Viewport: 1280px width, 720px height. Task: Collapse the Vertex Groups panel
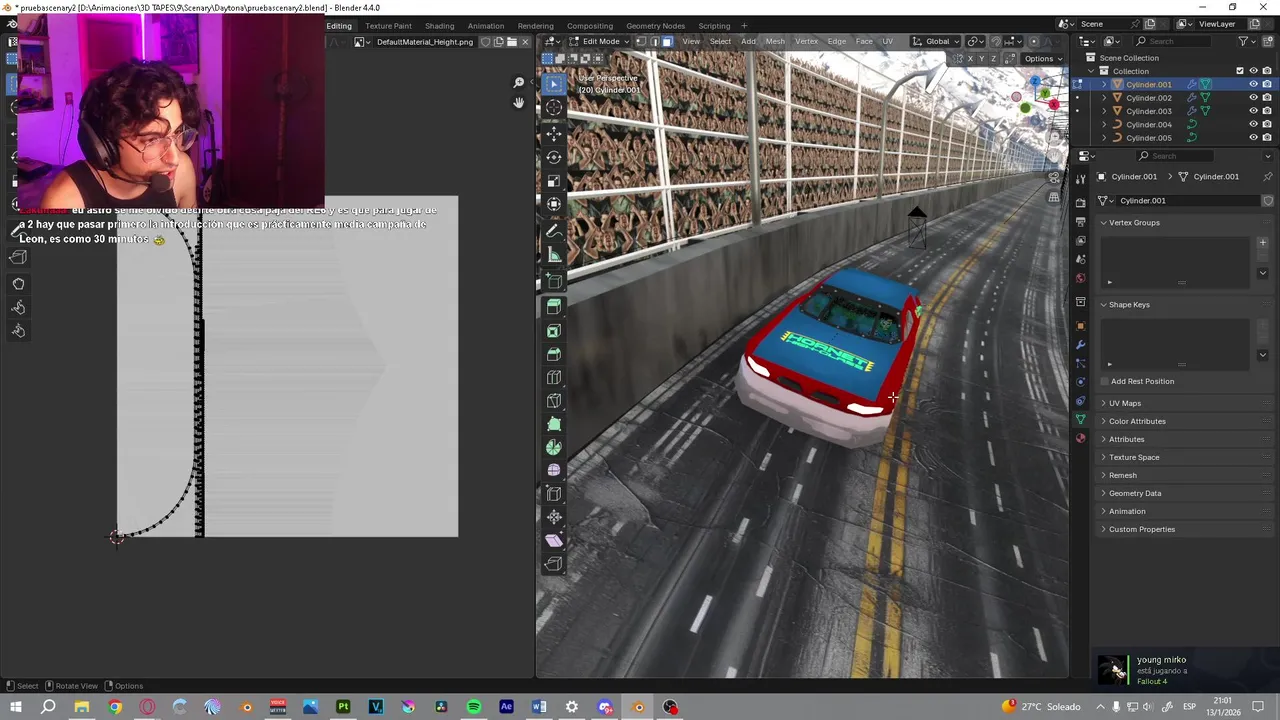[1104, 223]
